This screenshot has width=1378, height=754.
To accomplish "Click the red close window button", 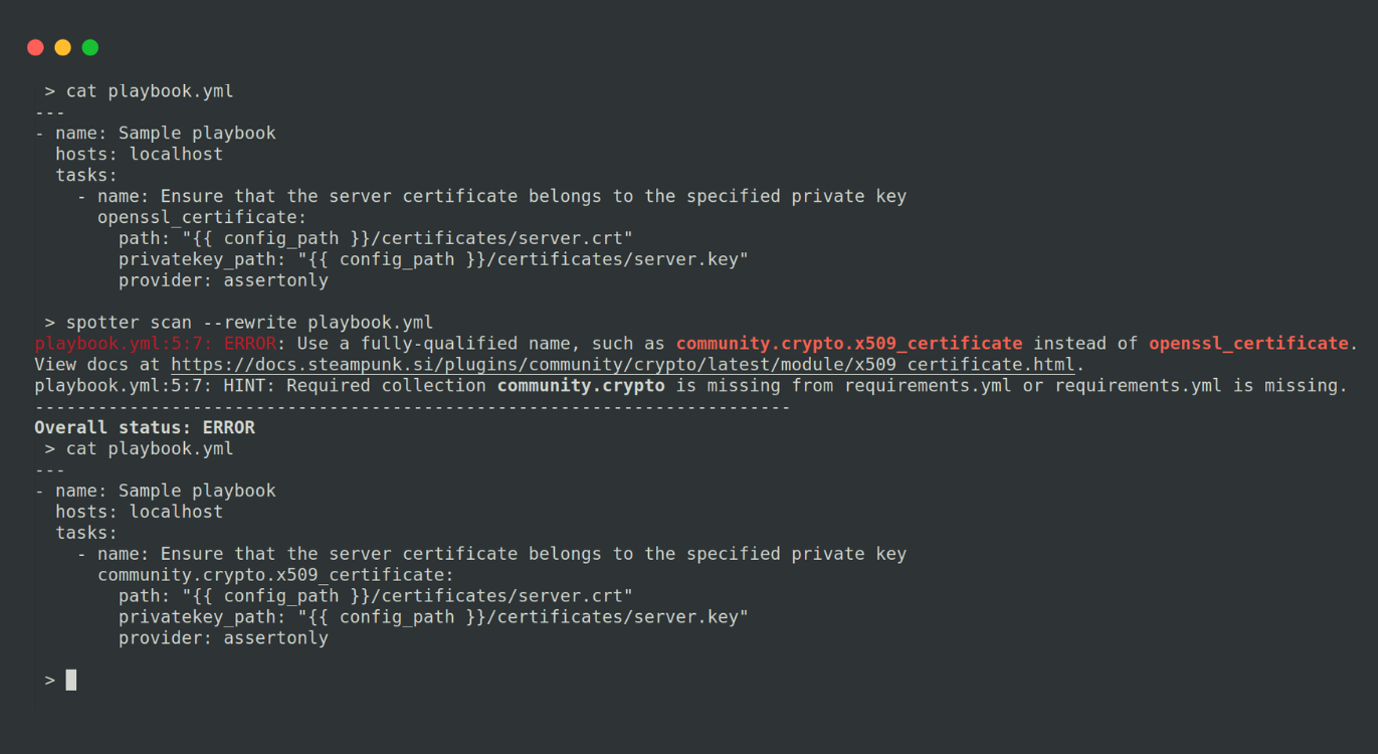I will pos(36,47).
